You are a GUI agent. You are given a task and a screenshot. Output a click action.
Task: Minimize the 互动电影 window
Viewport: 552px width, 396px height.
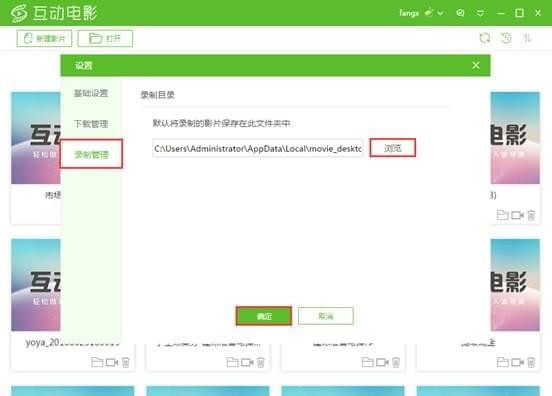[x=501, y=13]
